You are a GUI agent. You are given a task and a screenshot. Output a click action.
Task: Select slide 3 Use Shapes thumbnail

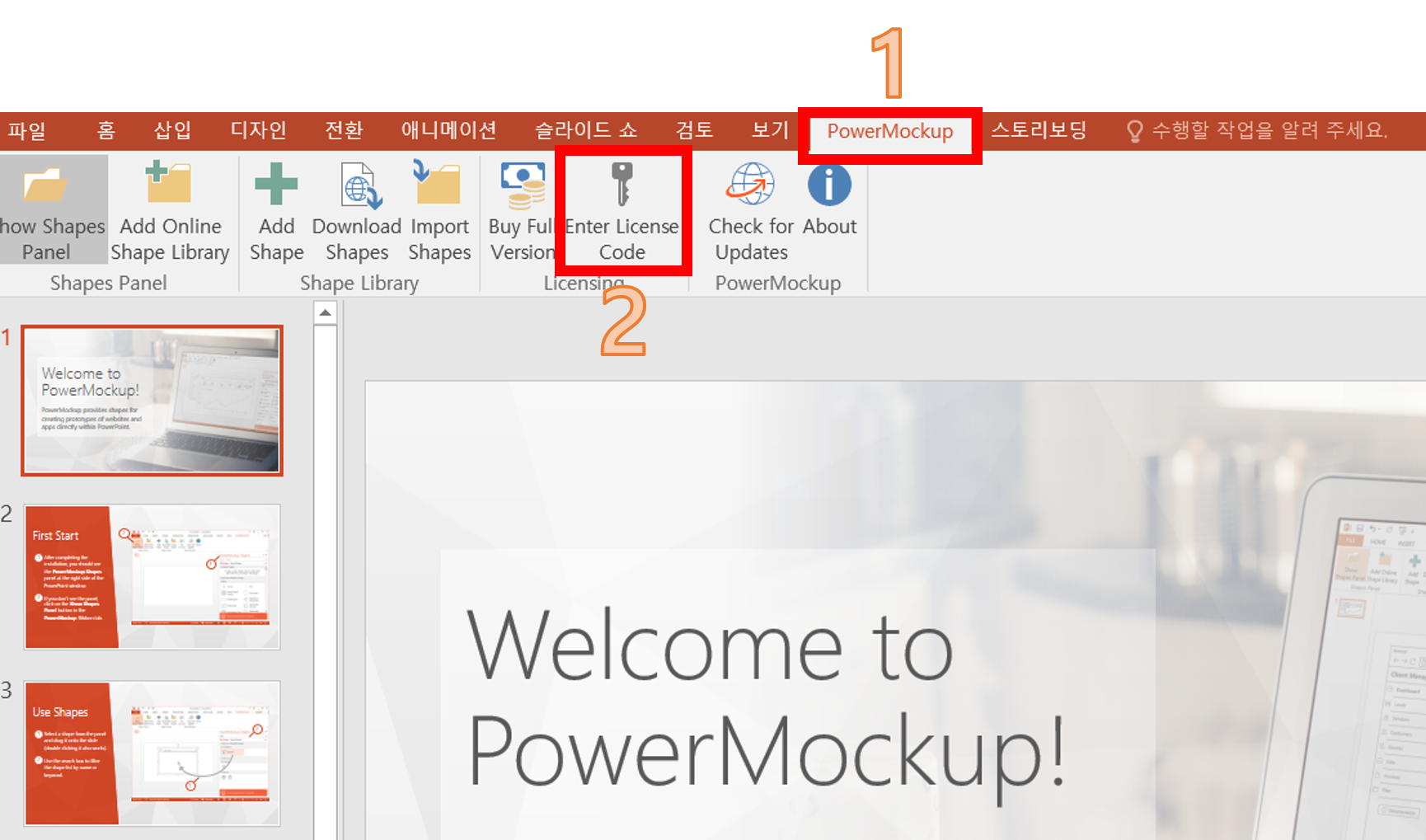(152, 753)
